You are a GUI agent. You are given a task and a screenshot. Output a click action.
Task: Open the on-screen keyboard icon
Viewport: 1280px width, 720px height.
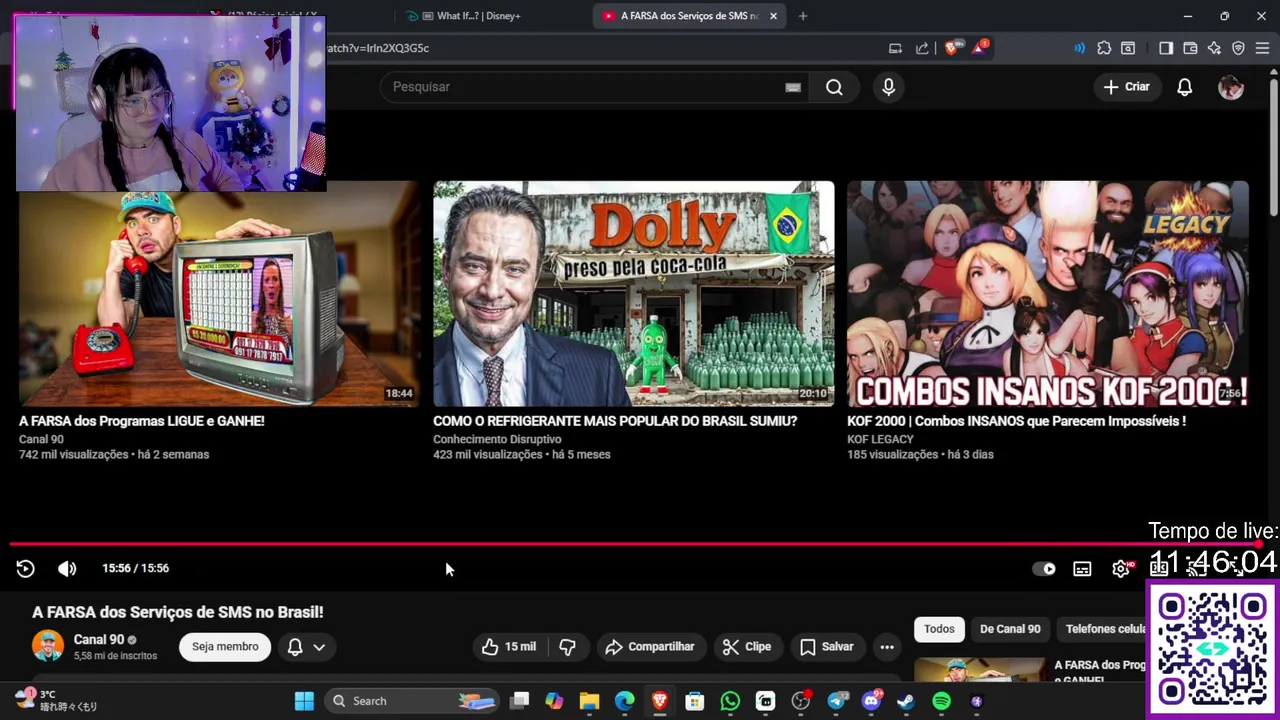tap(793, 87)
